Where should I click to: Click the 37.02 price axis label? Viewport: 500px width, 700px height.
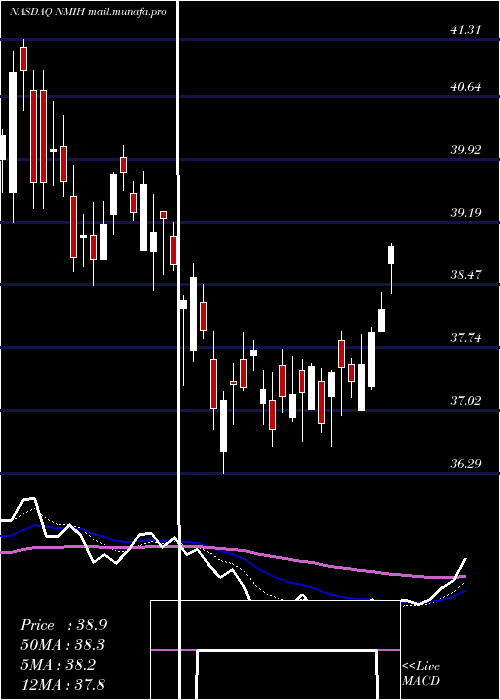click(466, 400)
